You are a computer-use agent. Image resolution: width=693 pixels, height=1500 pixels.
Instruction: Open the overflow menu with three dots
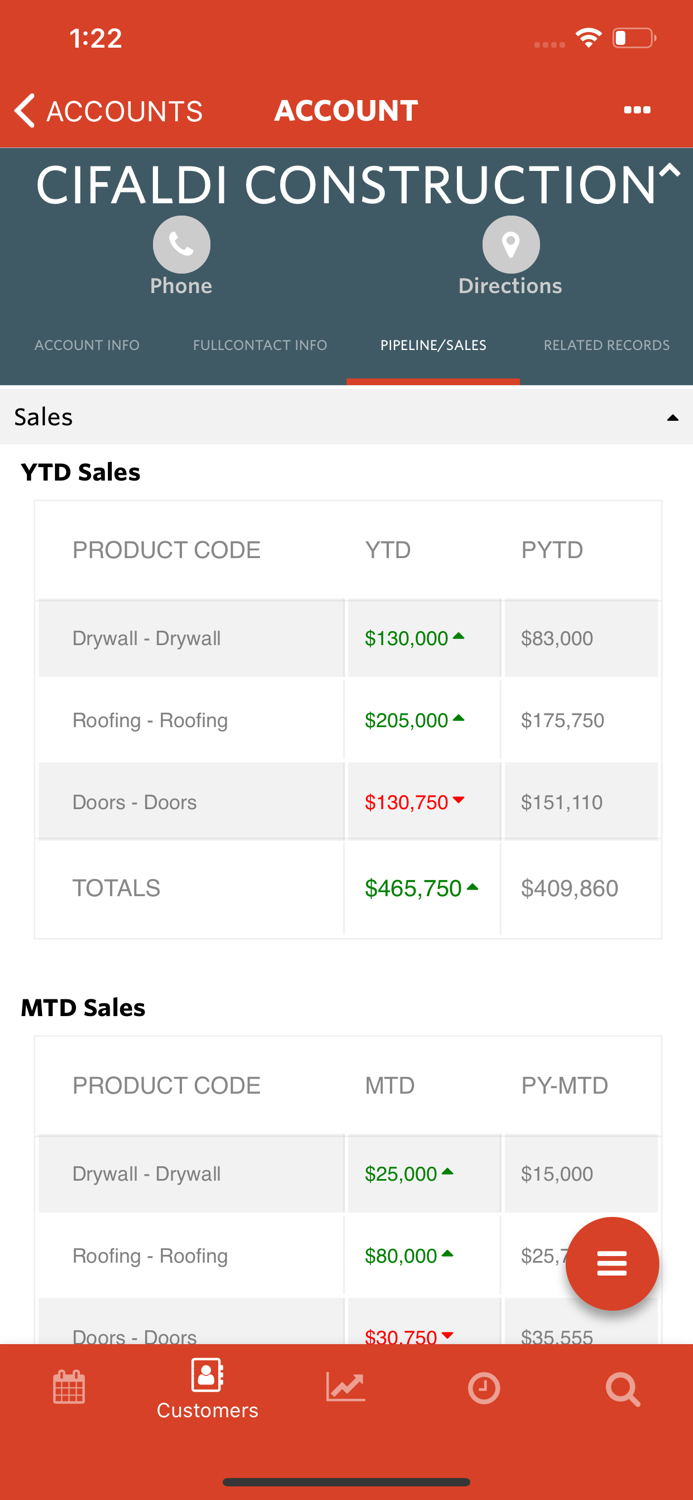tap(637, 110)
